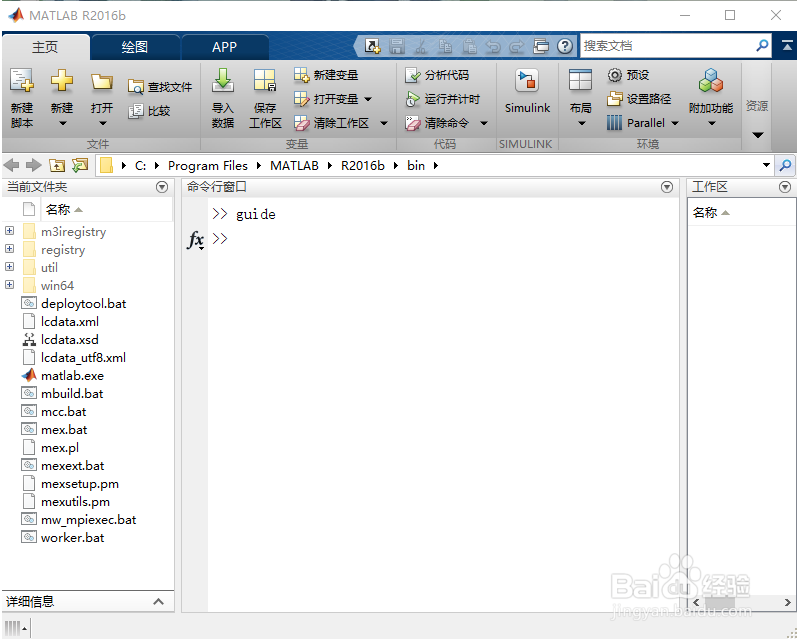Screen dimensions: 797x639
Task: Select matlab.exe in file list
Action: pyautogui.click(x=72, y=376)
